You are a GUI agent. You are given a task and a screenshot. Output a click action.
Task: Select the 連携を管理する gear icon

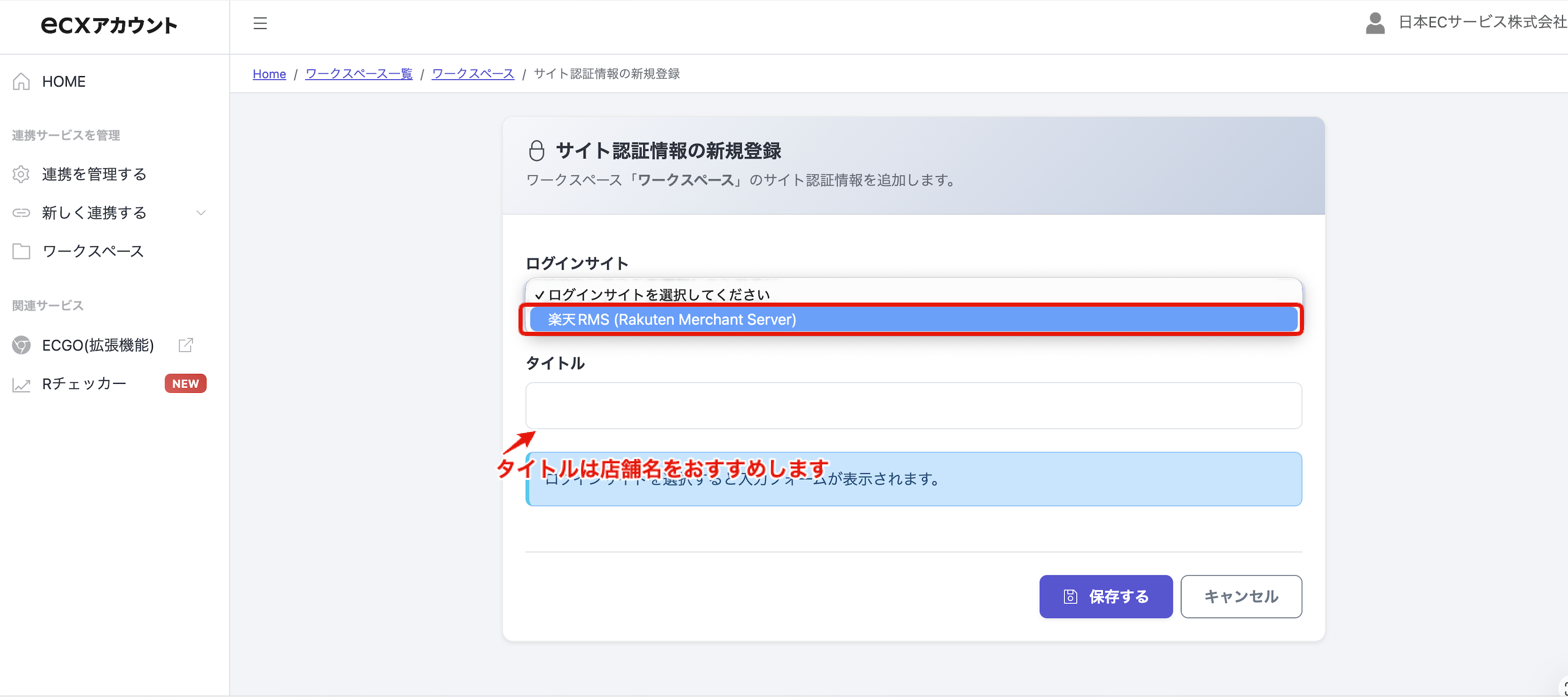tap(21, 174)
